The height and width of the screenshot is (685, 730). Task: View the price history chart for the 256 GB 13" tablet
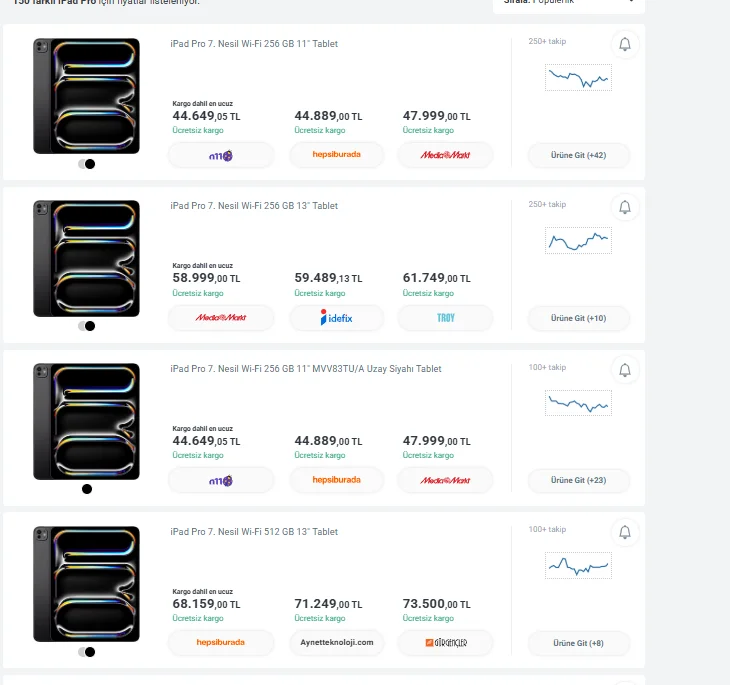(x=578, y=240)
